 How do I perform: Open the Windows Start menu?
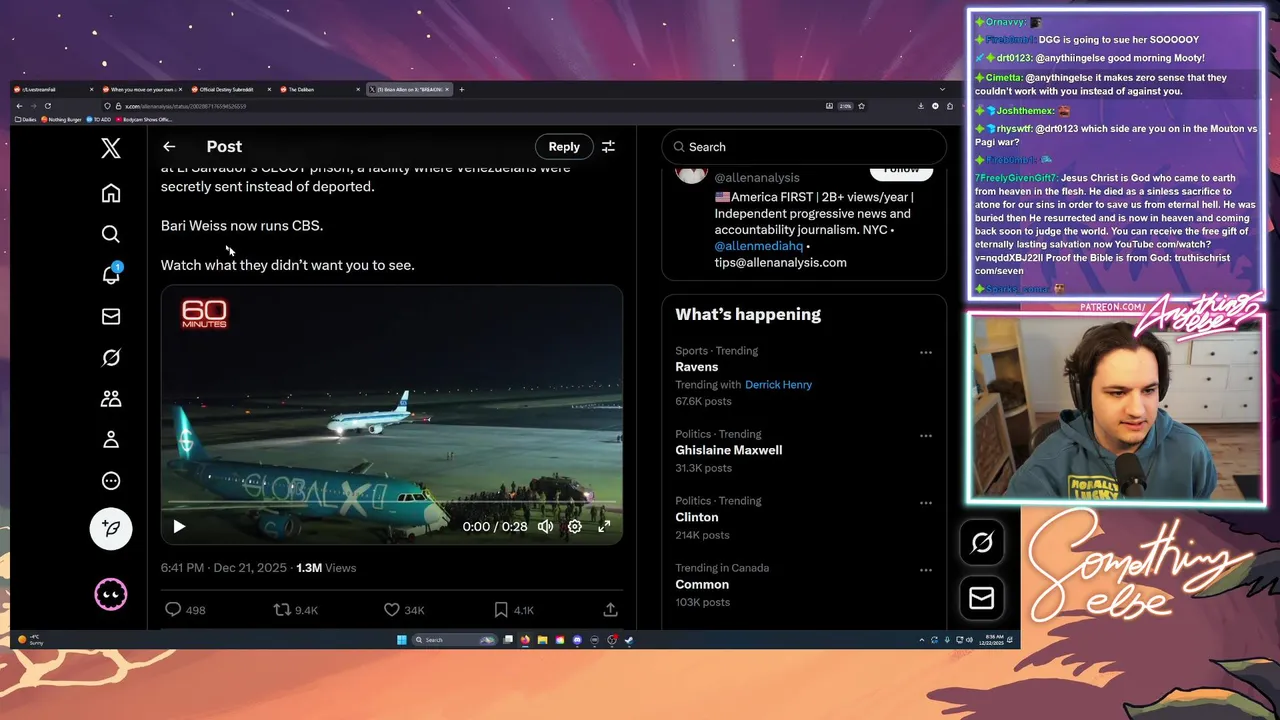(x=402, y=640)
